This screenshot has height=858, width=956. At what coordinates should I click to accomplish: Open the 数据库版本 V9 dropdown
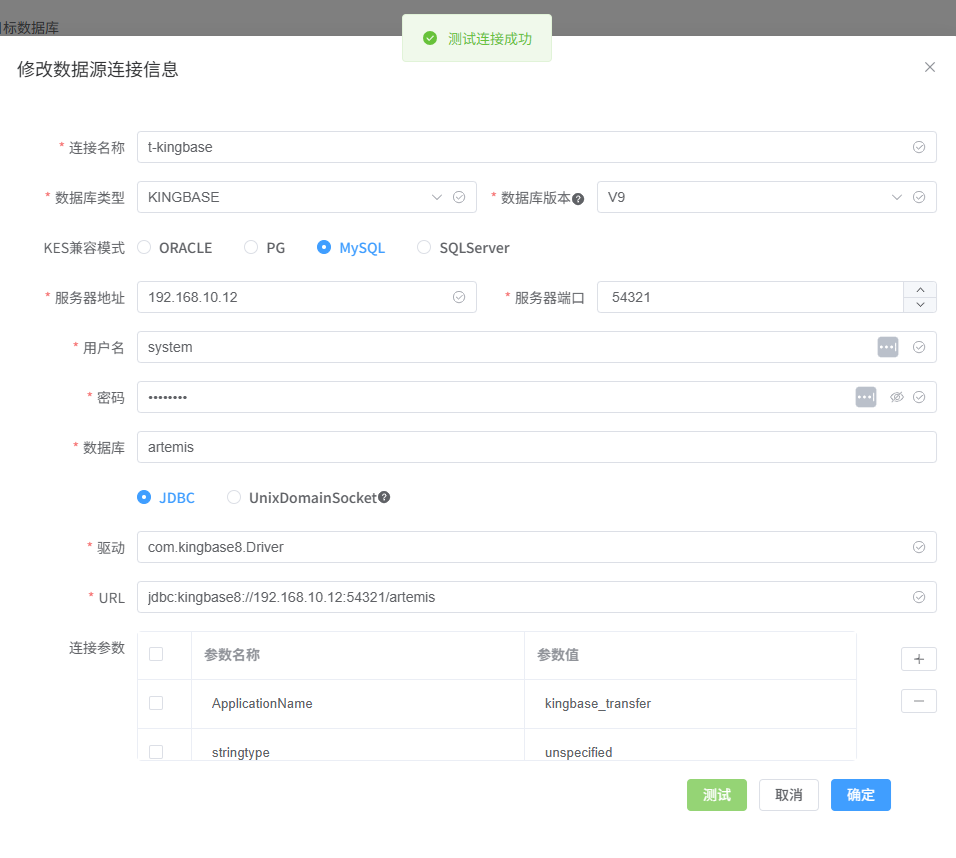[x=766, y=197]
